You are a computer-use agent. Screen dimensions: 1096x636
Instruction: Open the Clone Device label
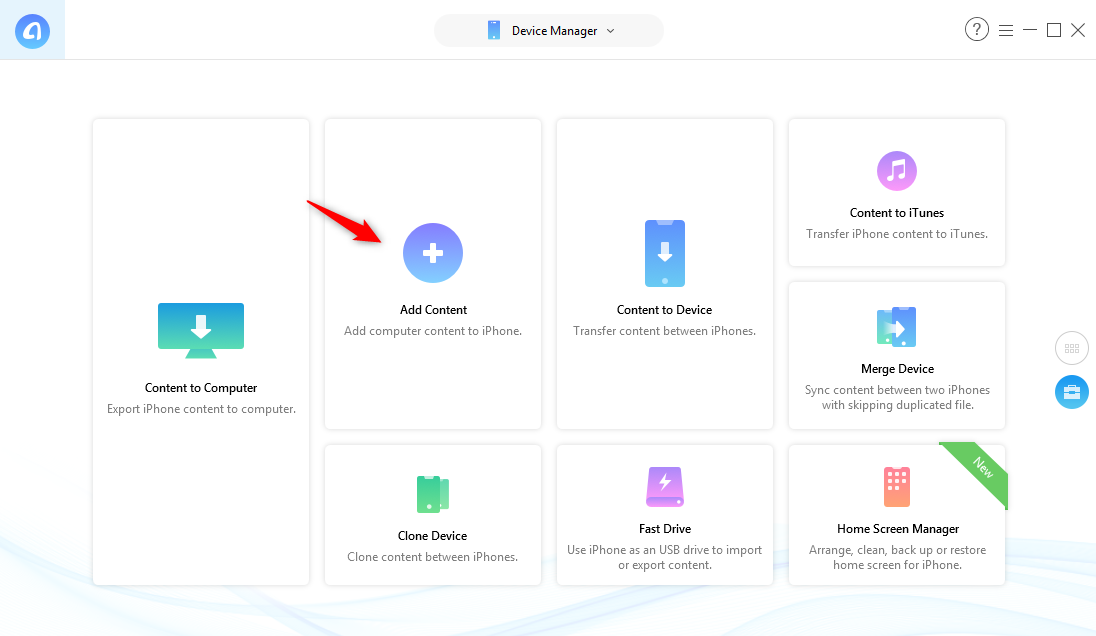point(432,535)
